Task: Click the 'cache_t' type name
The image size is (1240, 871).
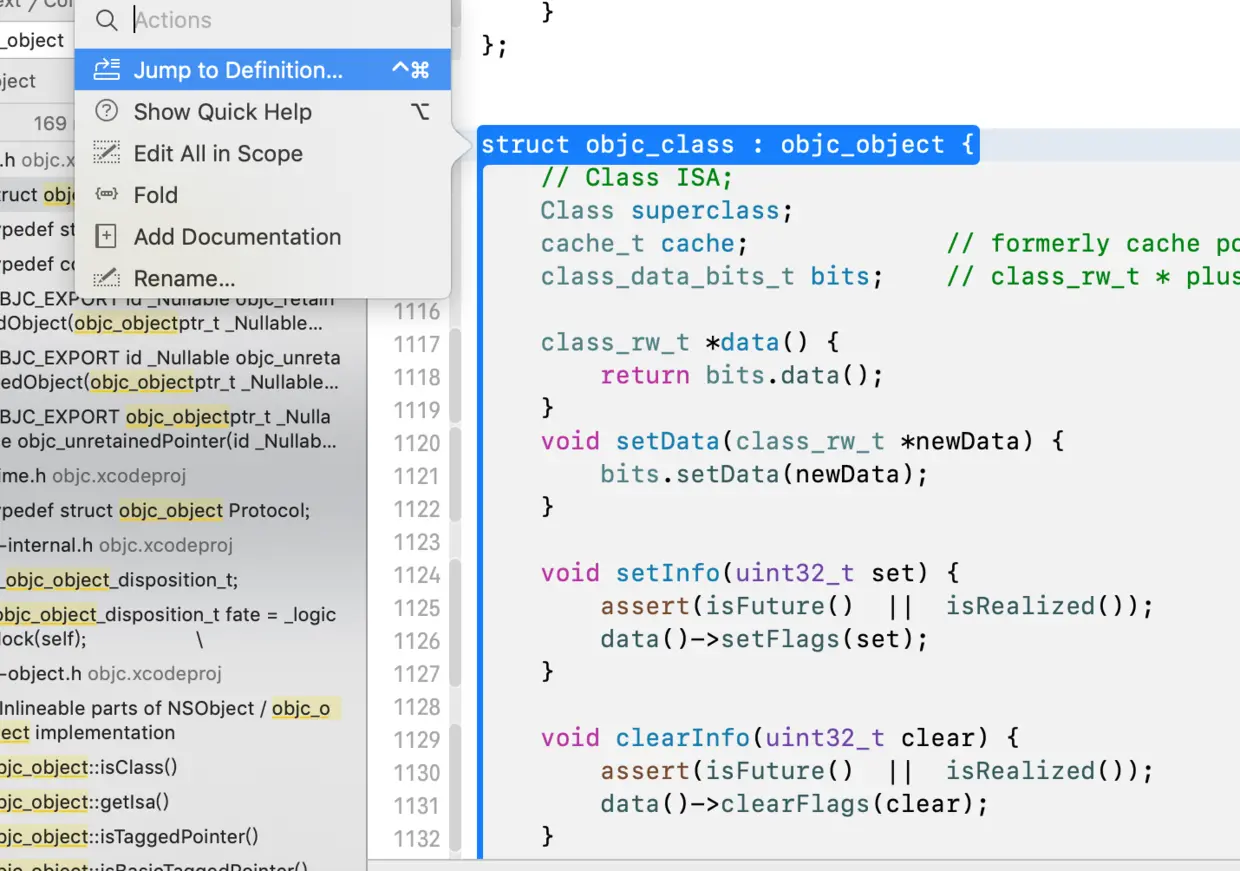Action: point(593,244)
